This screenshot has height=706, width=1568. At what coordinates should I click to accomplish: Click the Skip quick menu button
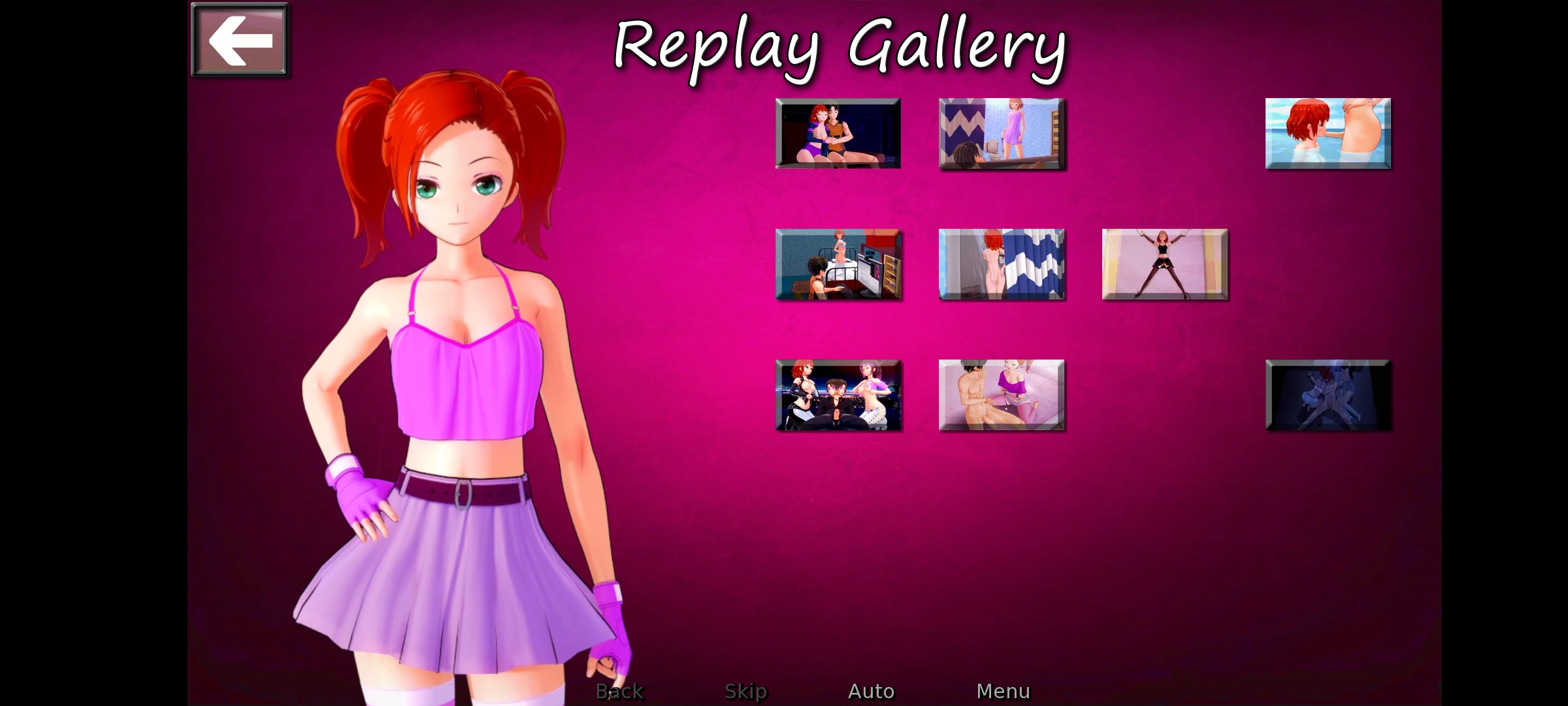pos(746,691)
